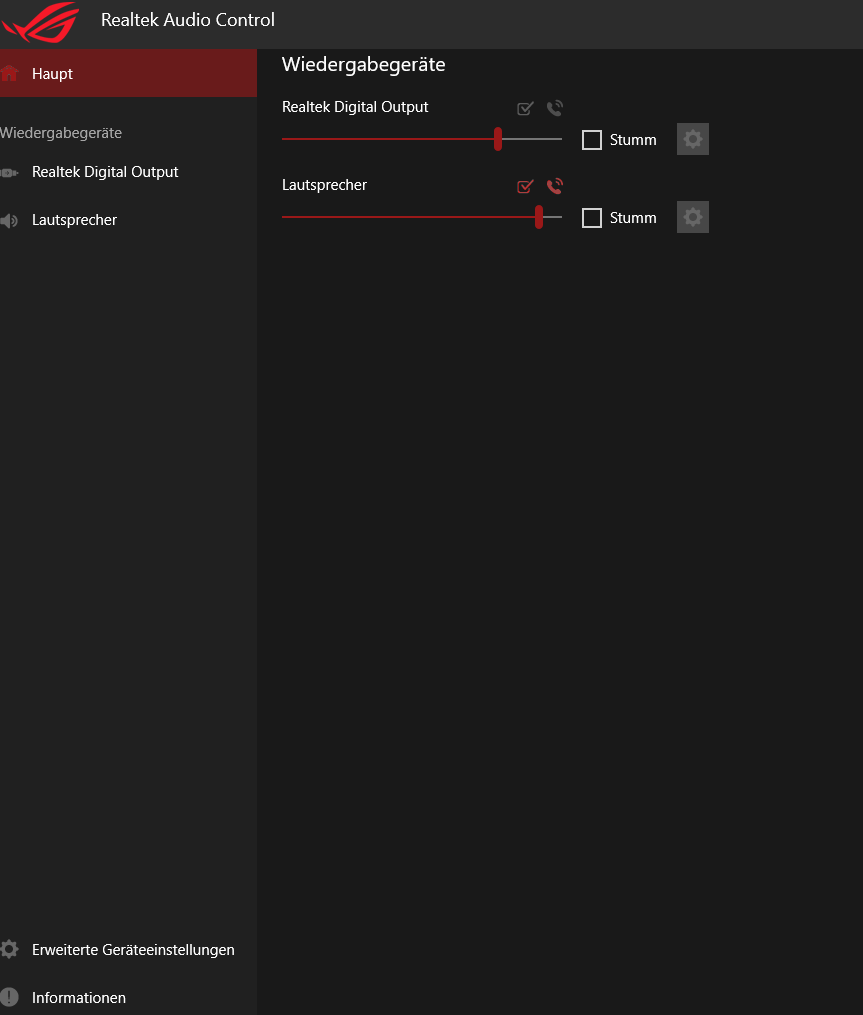Screen dimensions: 863x1015
Task: Click the speaker icon beside Lautsprecher
Action: [x=9, y=221]
